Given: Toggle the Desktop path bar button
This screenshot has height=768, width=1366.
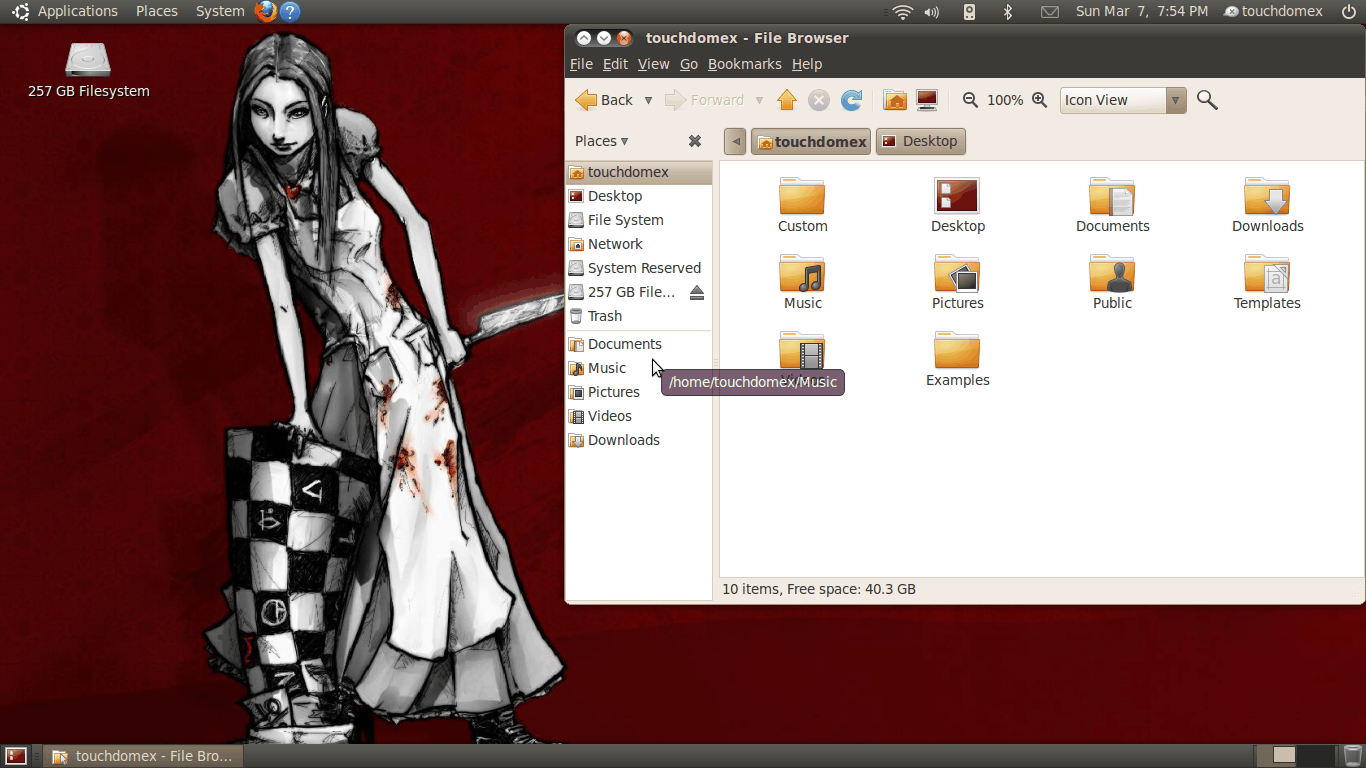Looking at the screenshot, I should tap(920, 142).
